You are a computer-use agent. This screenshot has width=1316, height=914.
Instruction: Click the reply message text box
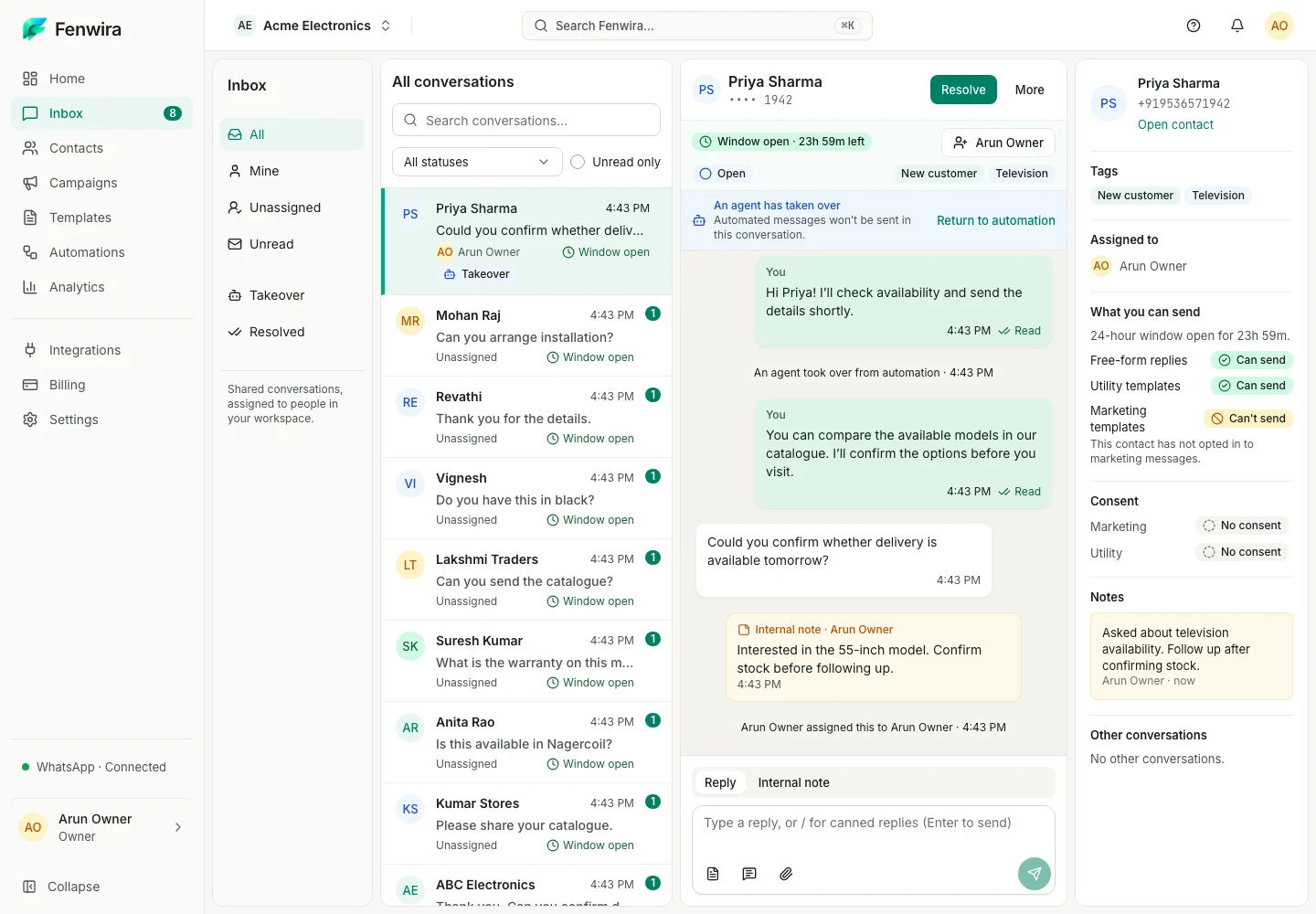[874, 834]
